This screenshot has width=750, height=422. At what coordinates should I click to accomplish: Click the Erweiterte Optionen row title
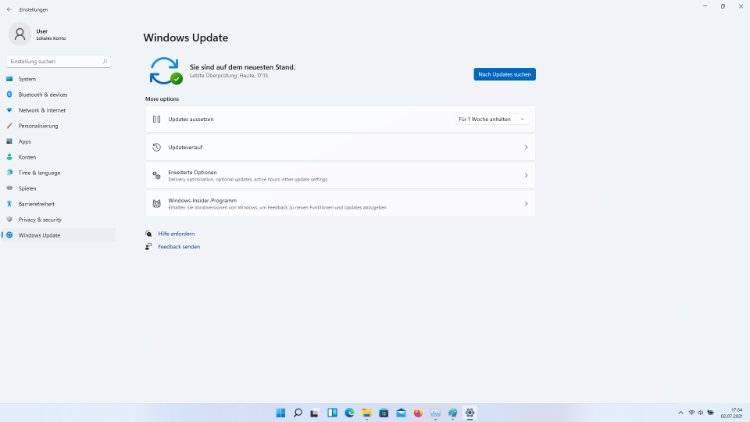pyautogui.click(x=192, y=172)
